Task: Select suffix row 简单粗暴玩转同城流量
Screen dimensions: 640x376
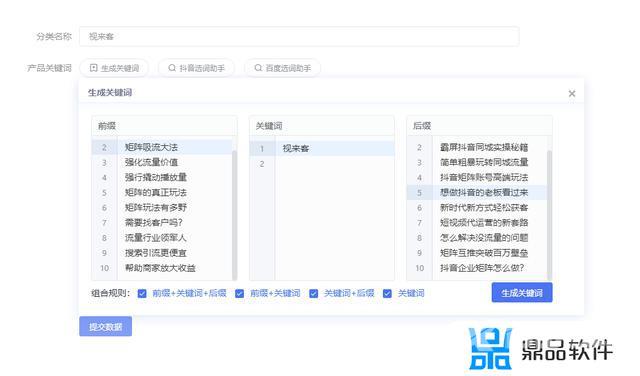Action: (477, 162)
